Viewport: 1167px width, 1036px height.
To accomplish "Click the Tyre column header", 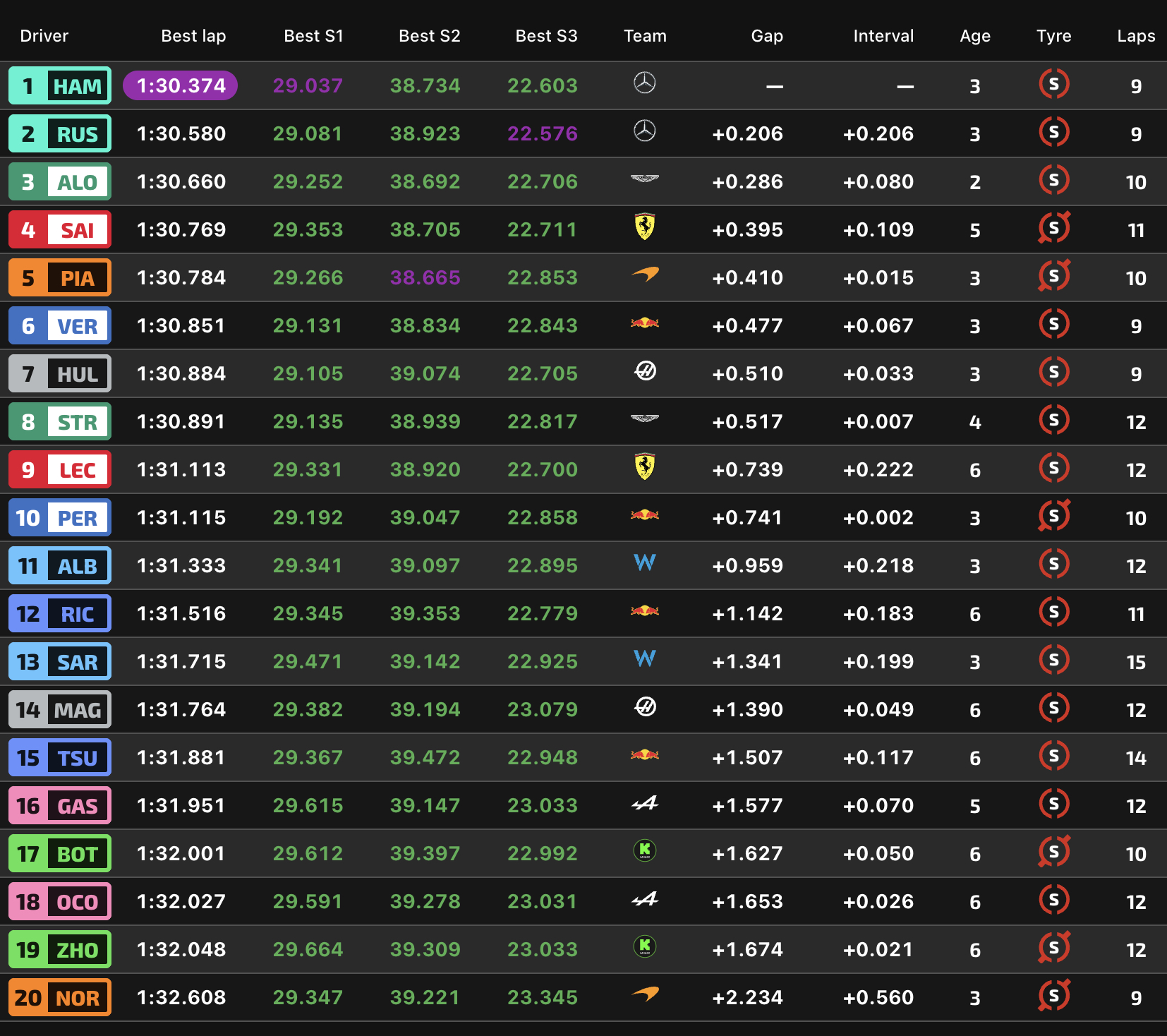I will pyautogui.click(x=1053, y=36).
